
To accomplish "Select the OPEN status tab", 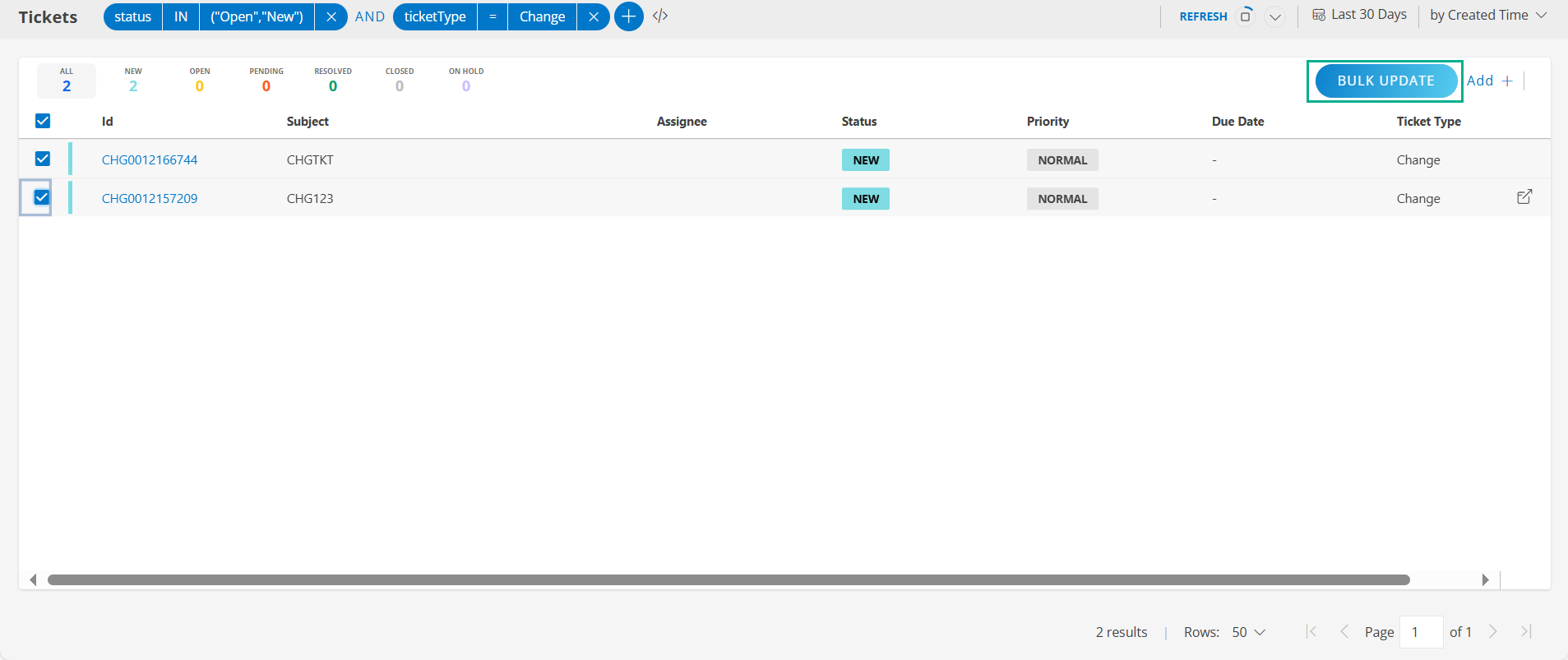I will tap(200, 81).
